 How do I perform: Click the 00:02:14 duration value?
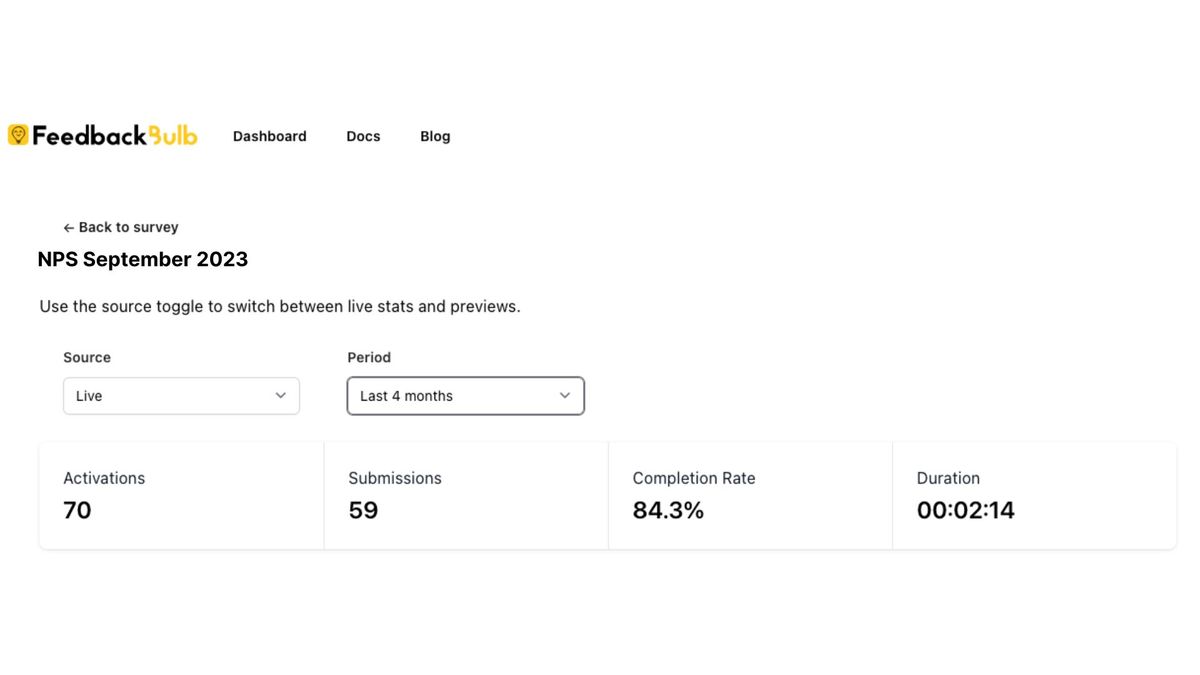(x=965, y=510)
